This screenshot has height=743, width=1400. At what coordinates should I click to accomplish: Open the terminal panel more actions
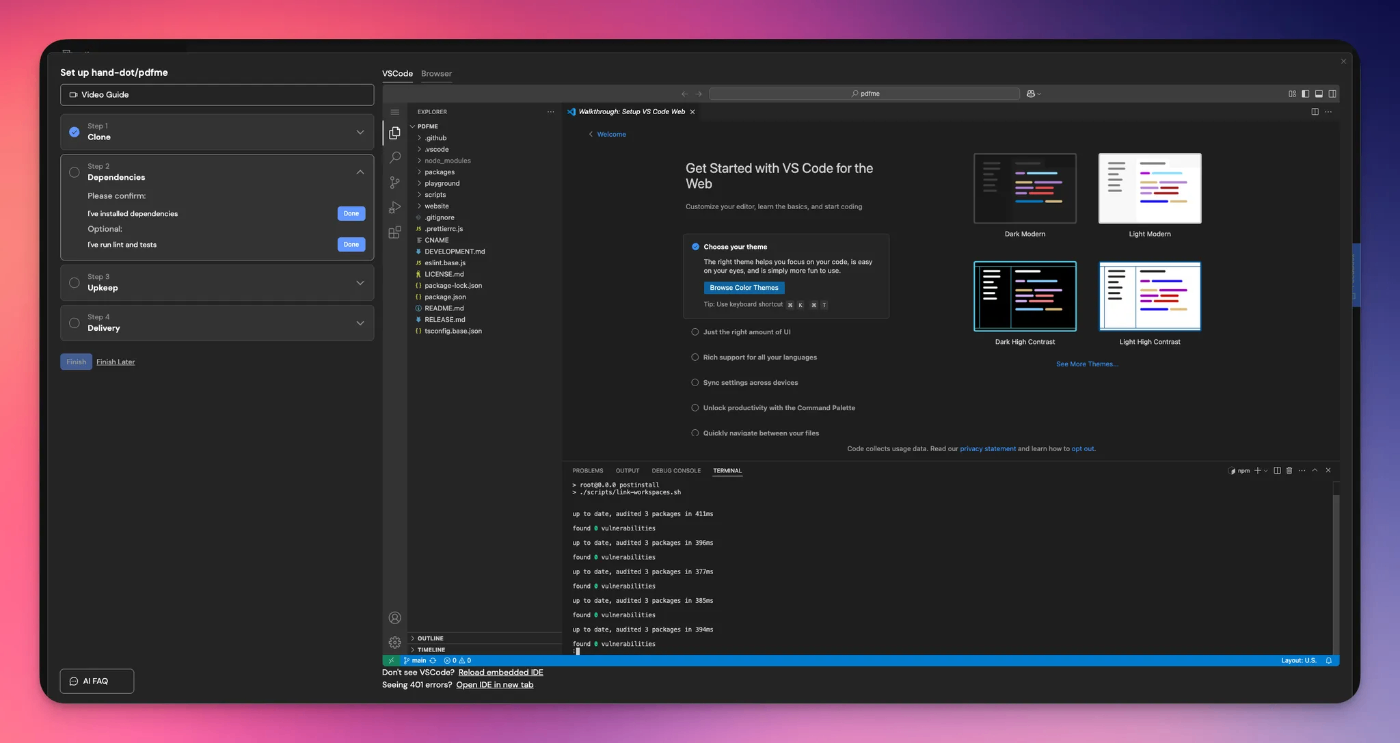click(1302, 470)
